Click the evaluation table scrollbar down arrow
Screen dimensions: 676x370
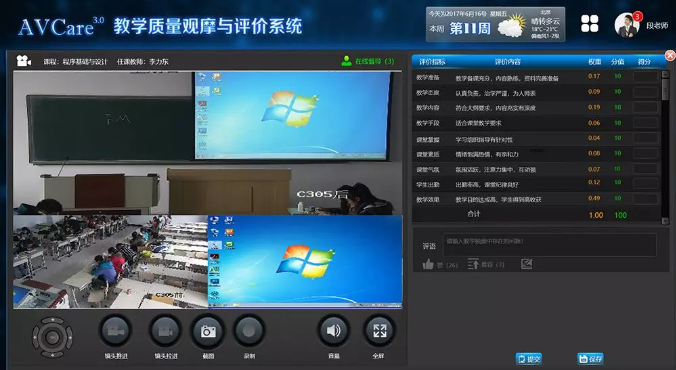(665, 220)
